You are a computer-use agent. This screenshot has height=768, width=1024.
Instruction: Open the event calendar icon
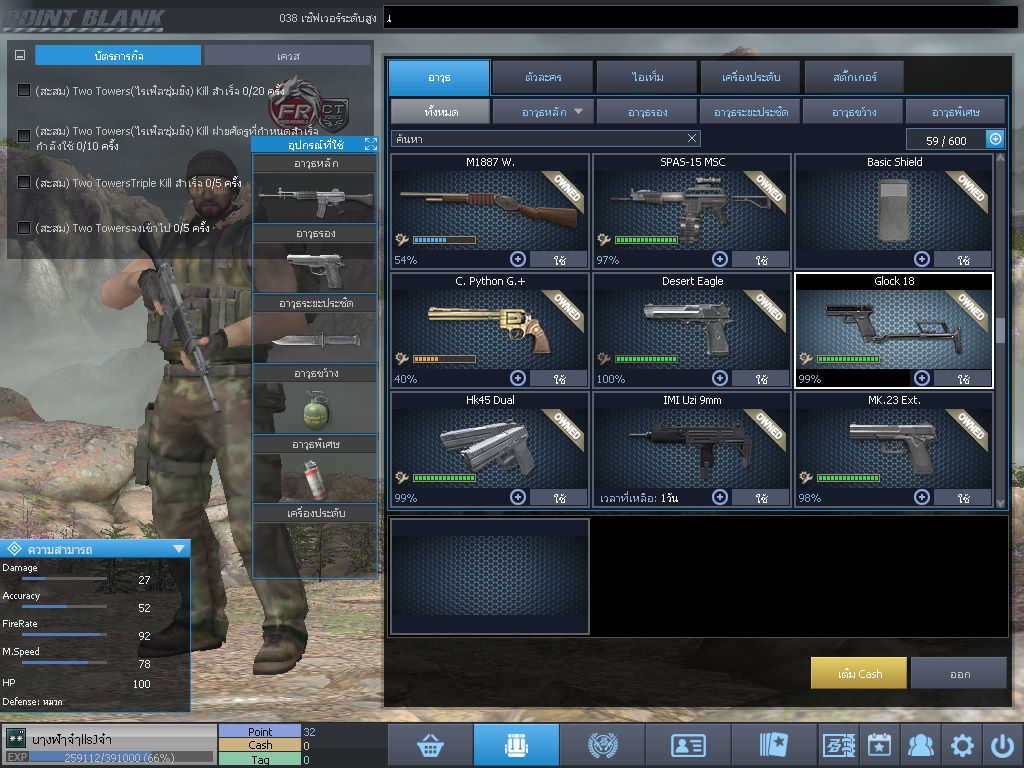(880, 744)
